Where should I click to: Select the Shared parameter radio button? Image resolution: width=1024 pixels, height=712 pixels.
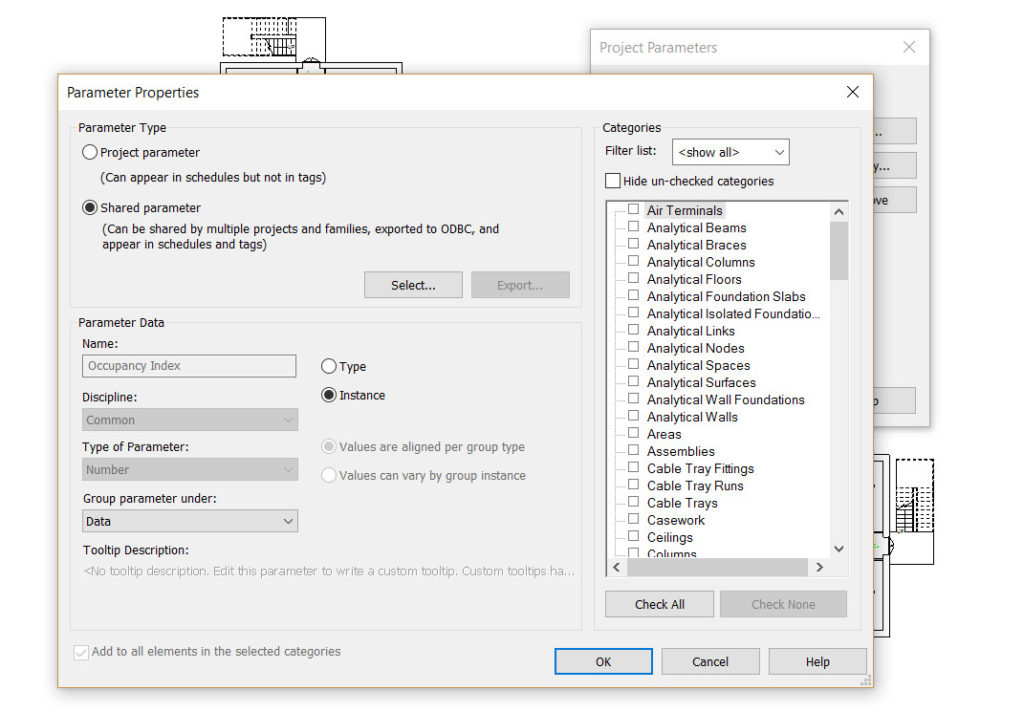[89, 208]
